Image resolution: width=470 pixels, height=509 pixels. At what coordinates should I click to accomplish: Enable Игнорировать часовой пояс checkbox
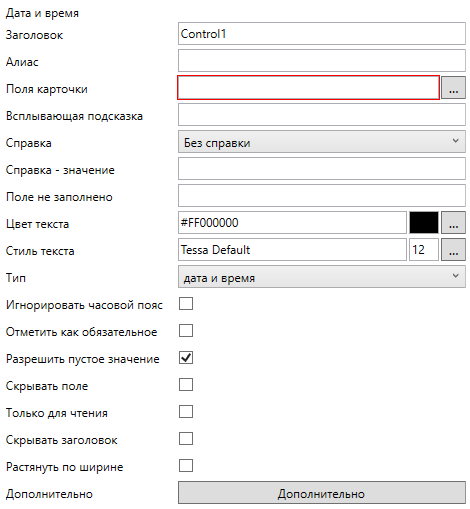[x=186, y=304]
